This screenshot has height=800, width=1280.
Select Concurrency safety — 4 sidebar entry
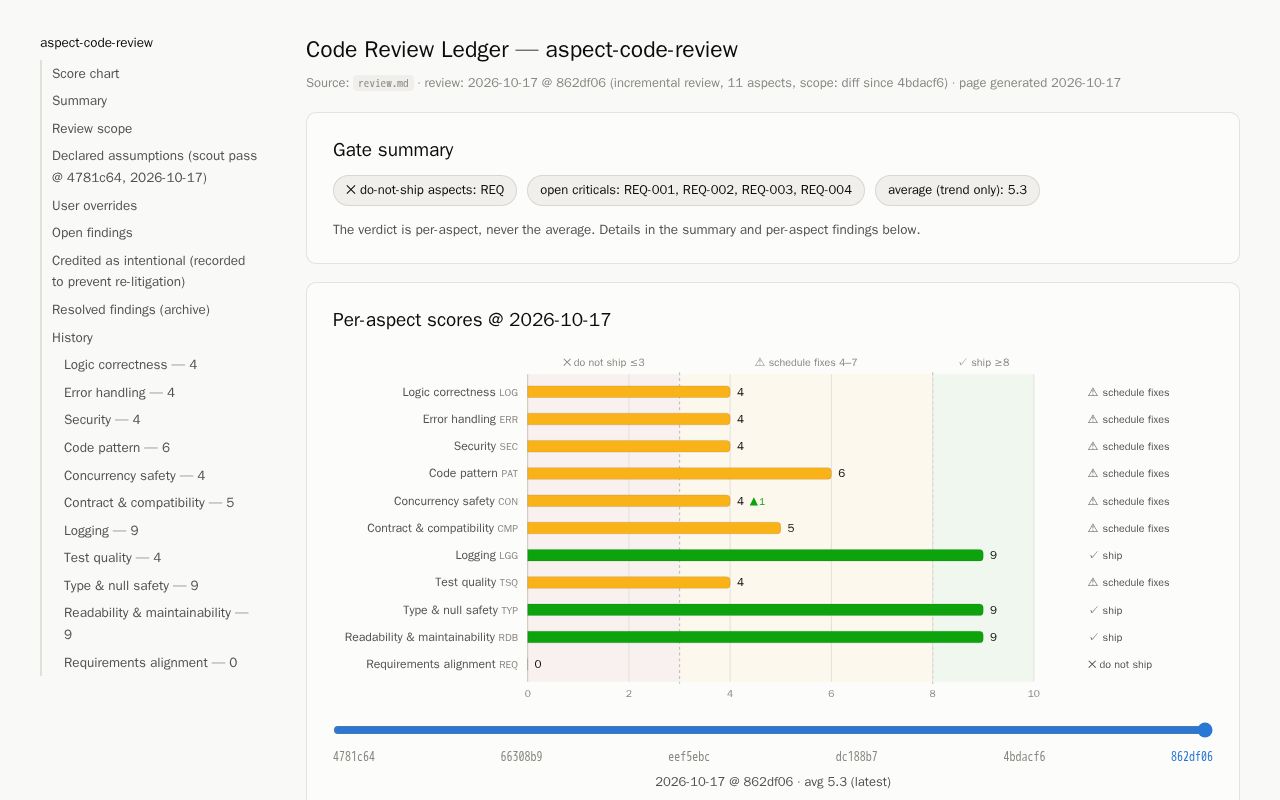click(x=134, y=476)
